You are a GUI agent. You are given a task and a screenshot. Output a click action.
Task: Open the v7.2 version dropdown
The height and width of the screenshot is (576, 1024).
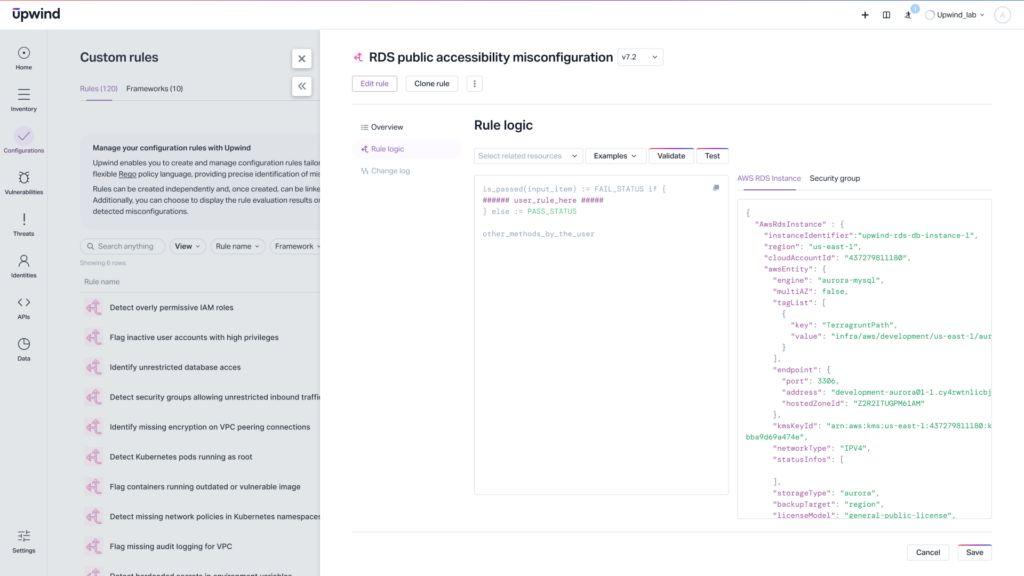click(x=640, y=57)
